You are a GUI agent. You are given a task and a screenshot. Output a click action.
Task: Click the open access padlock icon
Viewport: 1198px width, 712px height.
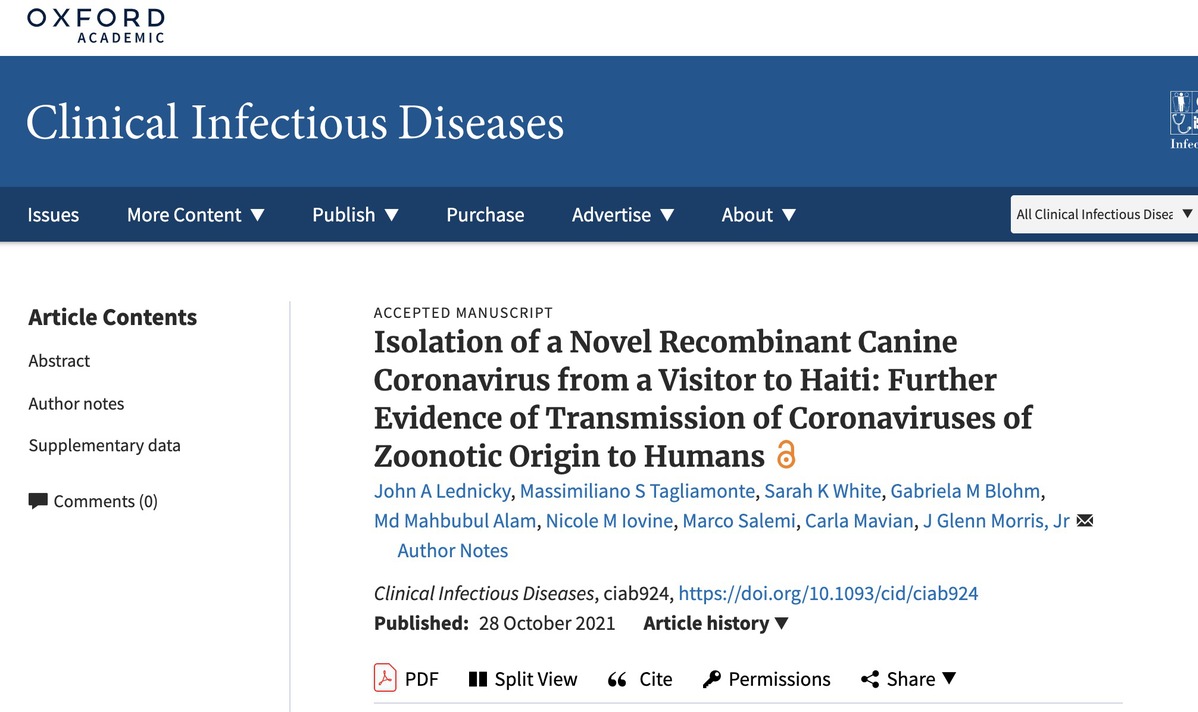point(786,456)
